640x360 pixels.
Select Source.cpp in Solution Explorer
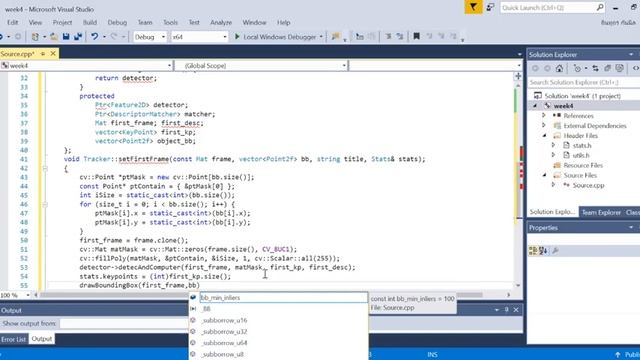588,185
